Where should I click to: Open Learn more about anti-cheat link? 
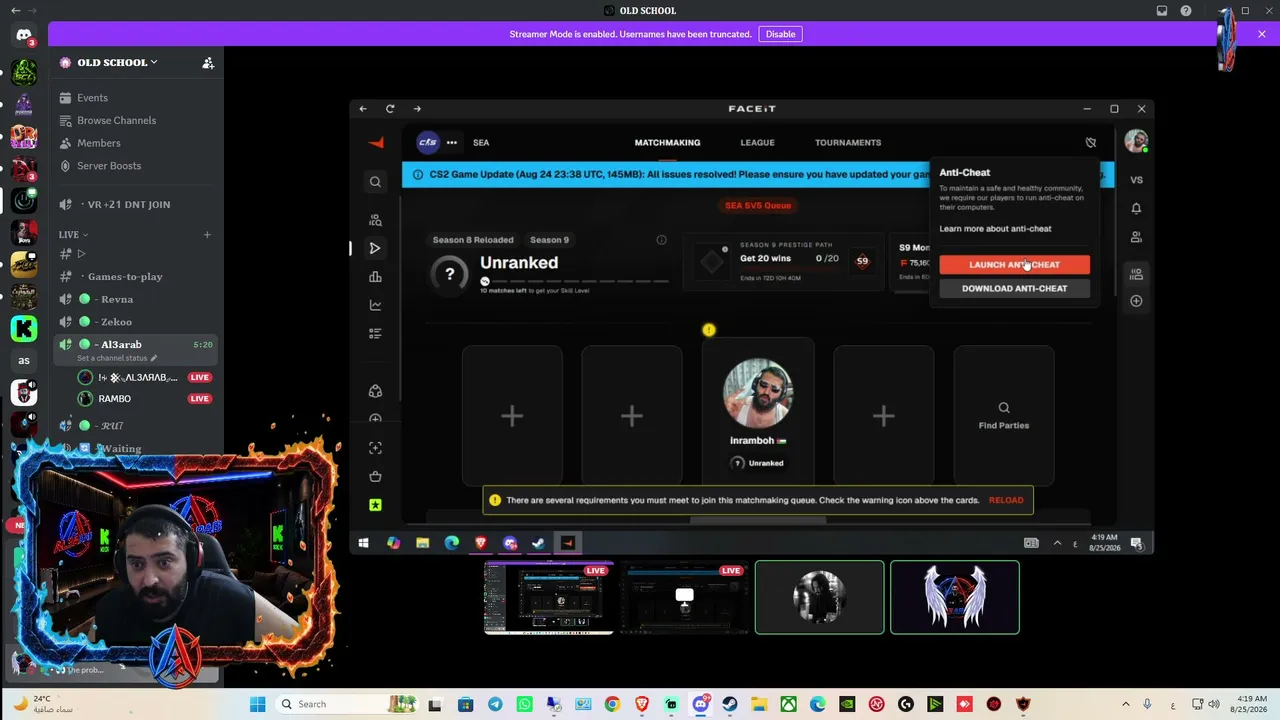pyautogui.click(x=995, y=229)
